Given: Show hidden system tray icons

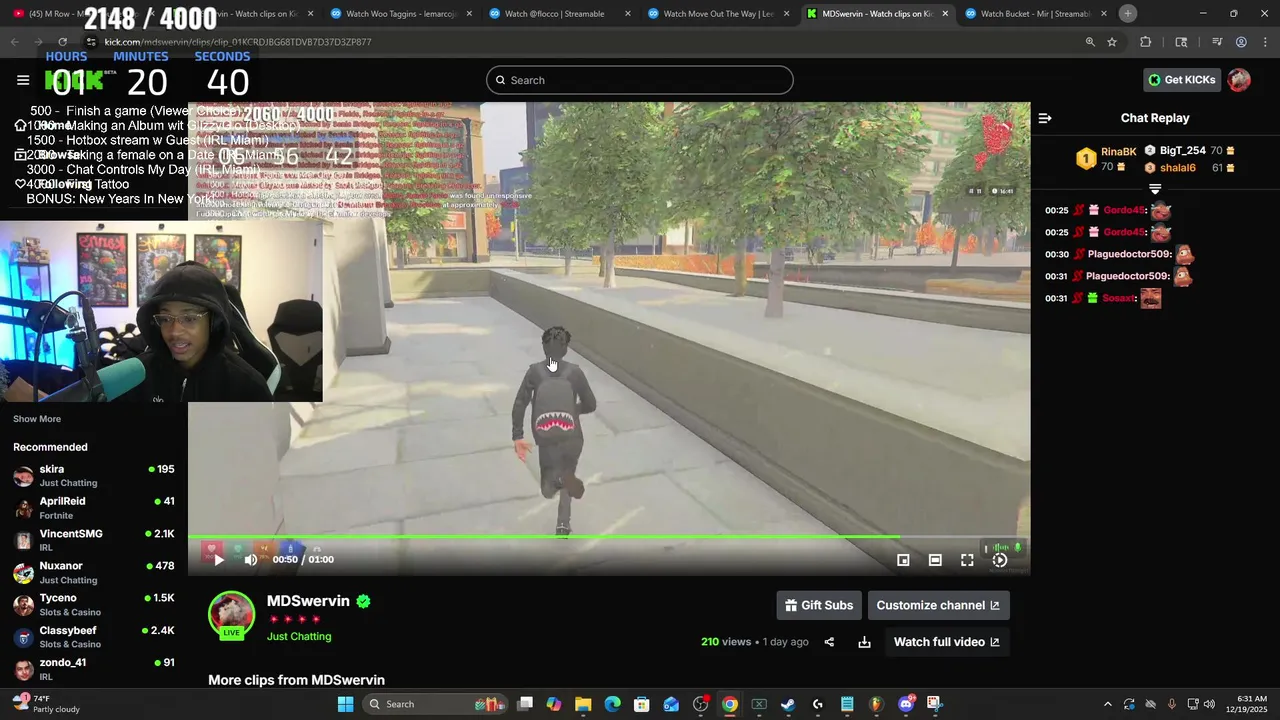Looking at the screenshot, I should (x=1107, y=704).
